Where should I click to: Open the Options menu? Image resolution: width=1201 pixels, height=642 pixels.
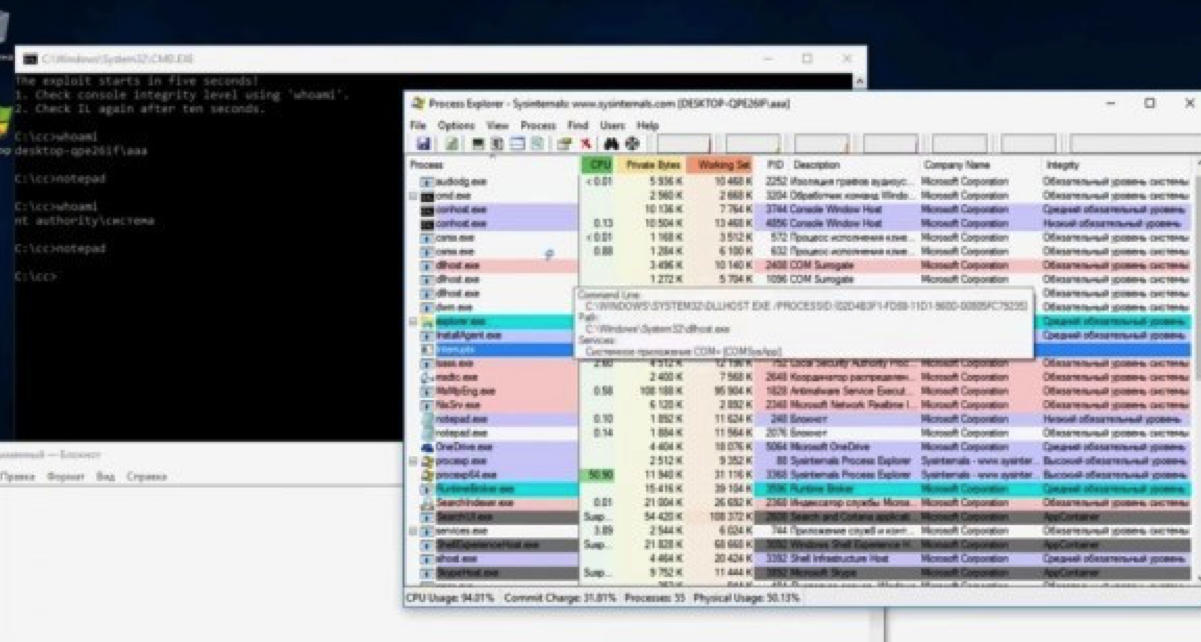coord(456,125)
